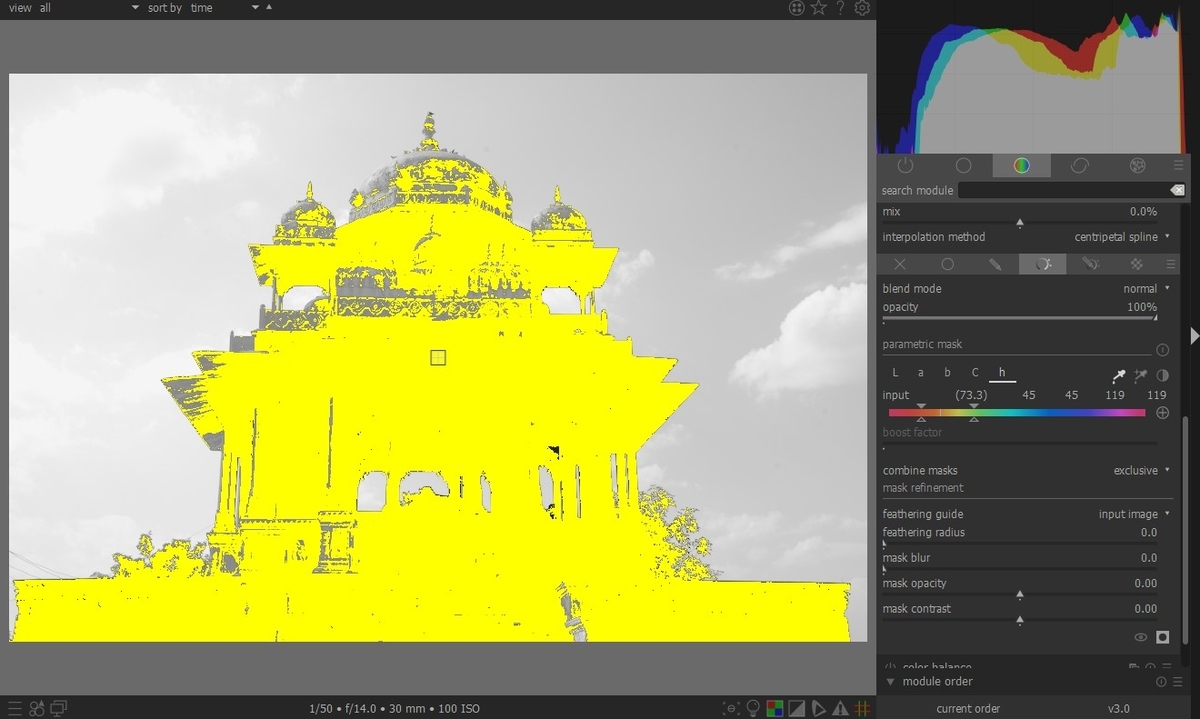This screenshot has width=1200, height=719.
Task: Click the current order v3.0 row
Action: [1033, 709]
